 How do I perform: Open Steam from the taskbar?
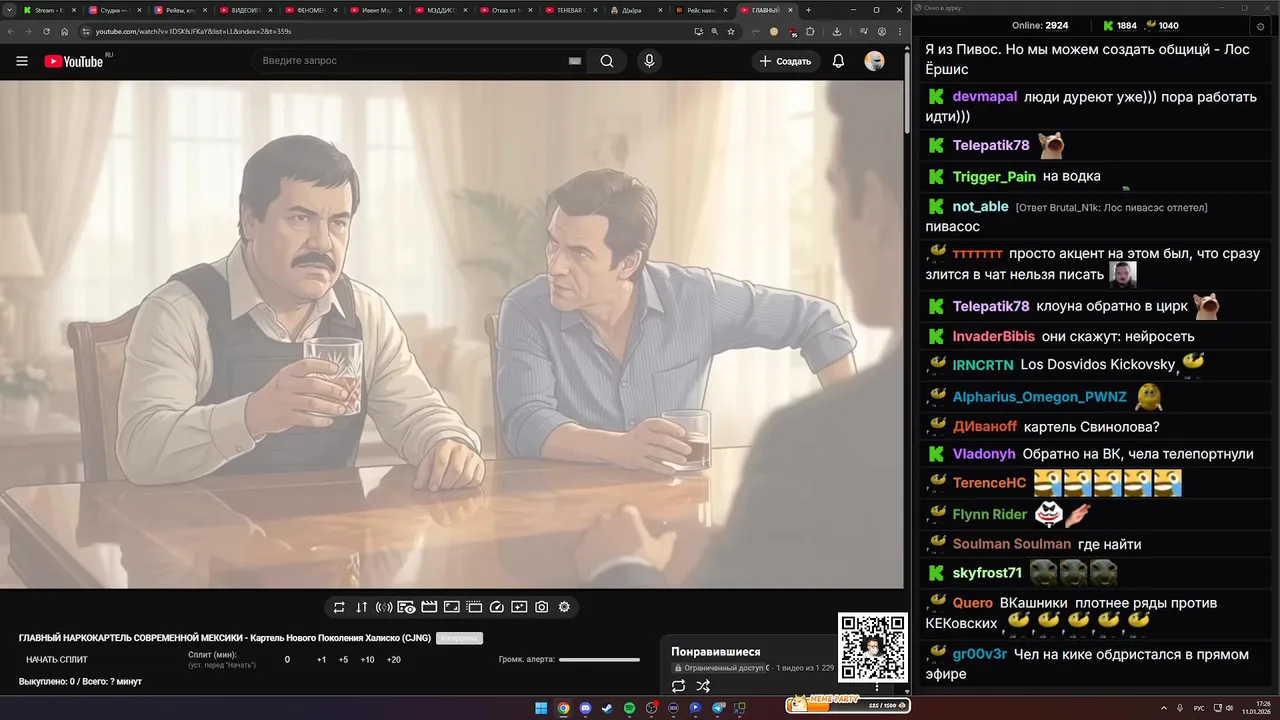click(x=607, y=708)
